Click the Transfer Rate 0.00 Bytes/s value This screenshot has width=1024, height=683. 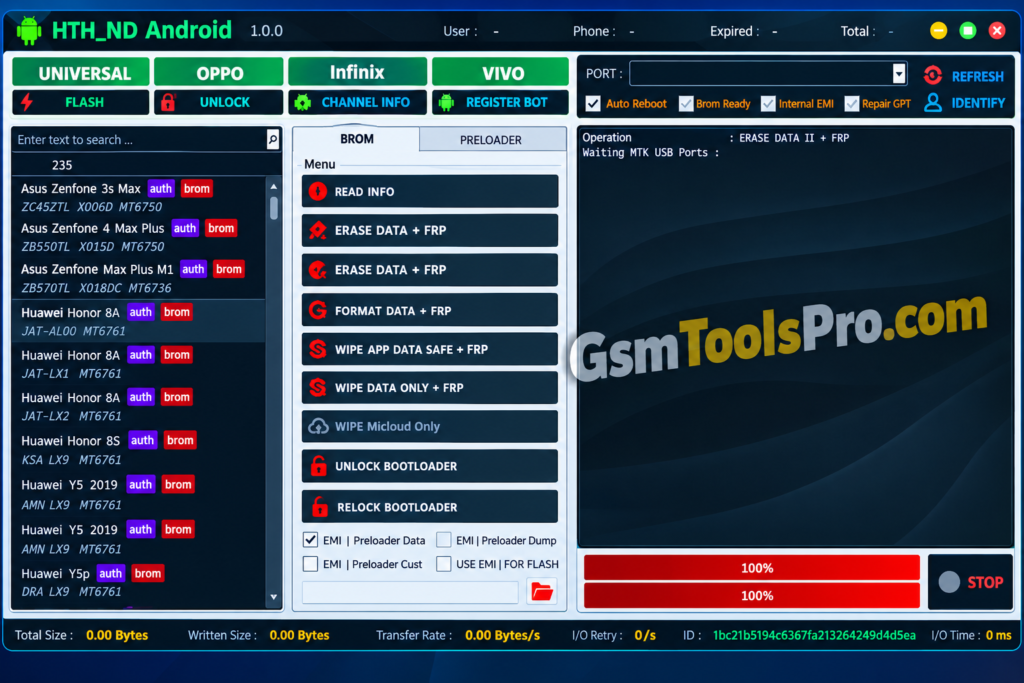pos(502,635)
